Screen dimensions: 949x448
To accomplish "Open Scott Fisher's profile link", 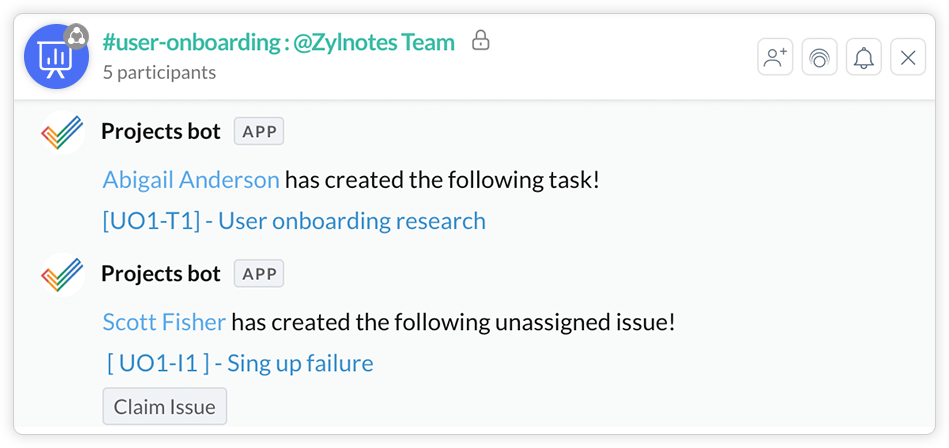I will coord(164,322).
